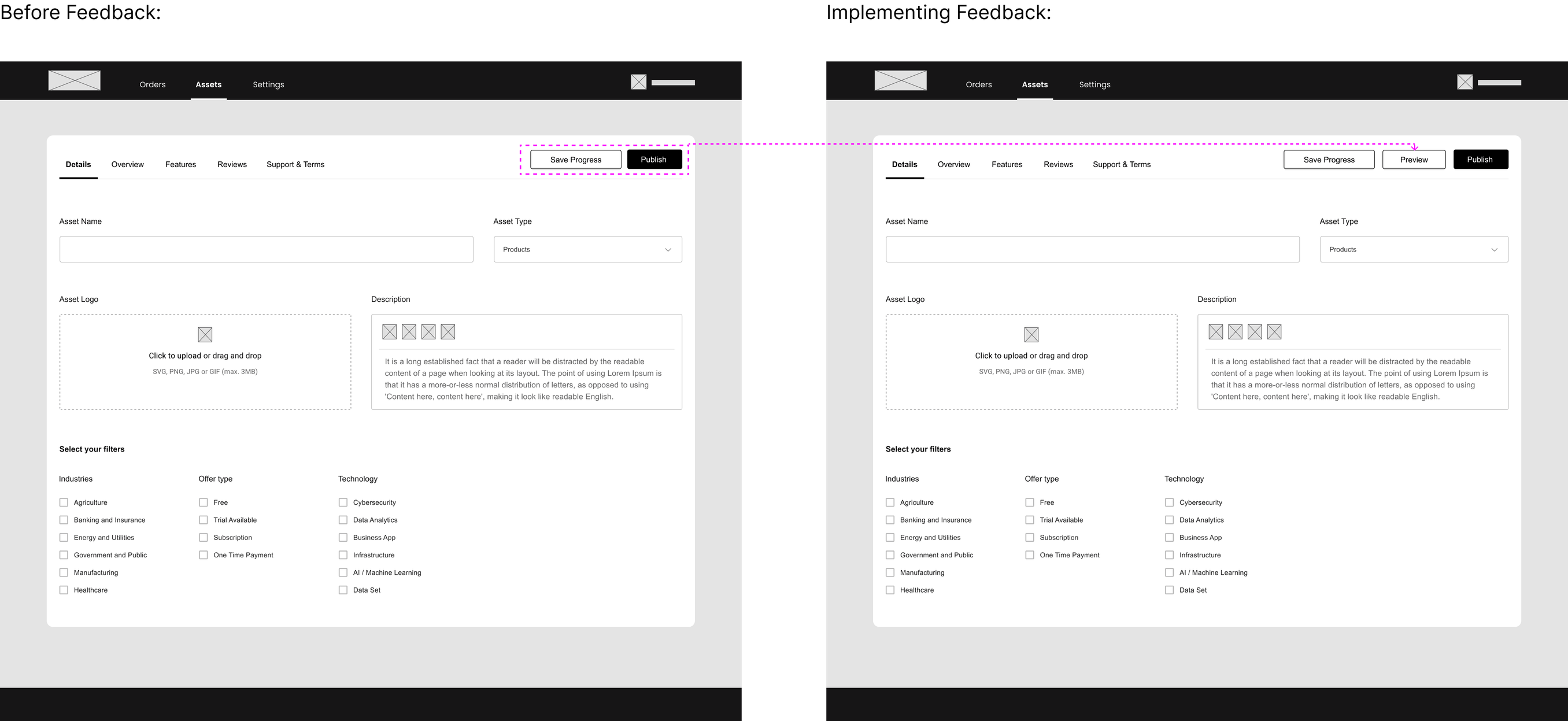Go to Settings in the Implementing Feedback nav bar
The height and width of the screenshot is (721, 1568).
(1094, 84)
